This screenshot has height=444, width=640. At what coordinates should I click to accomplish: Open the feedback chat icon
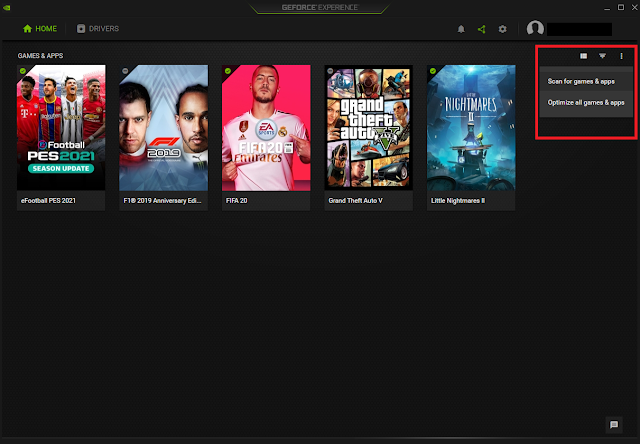click(614, 425)
